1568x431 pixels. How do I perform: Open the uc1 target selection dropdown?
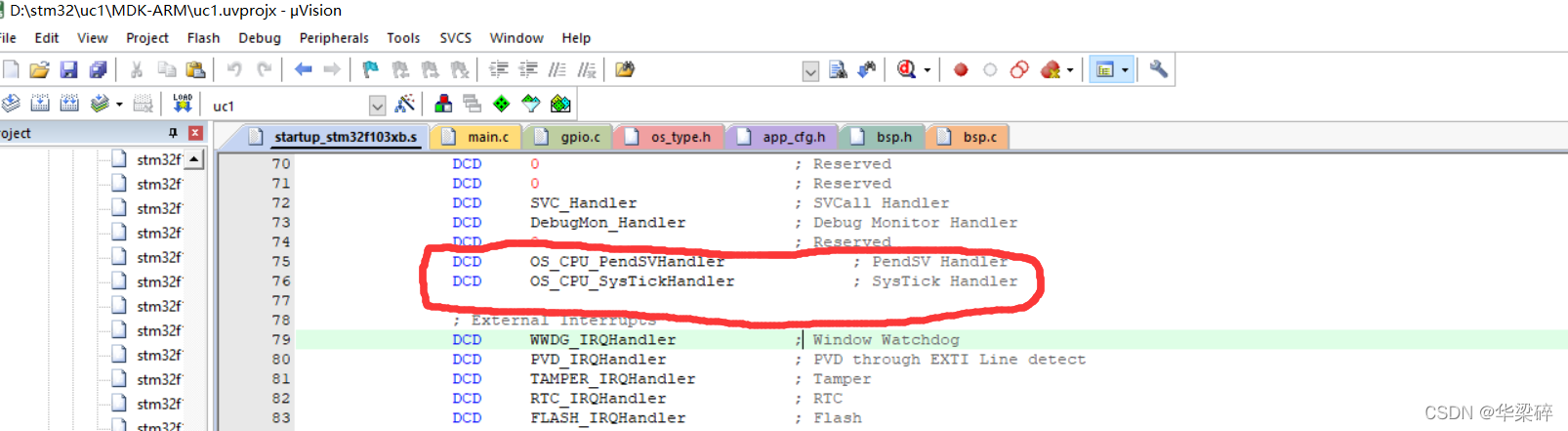point(377,106)
